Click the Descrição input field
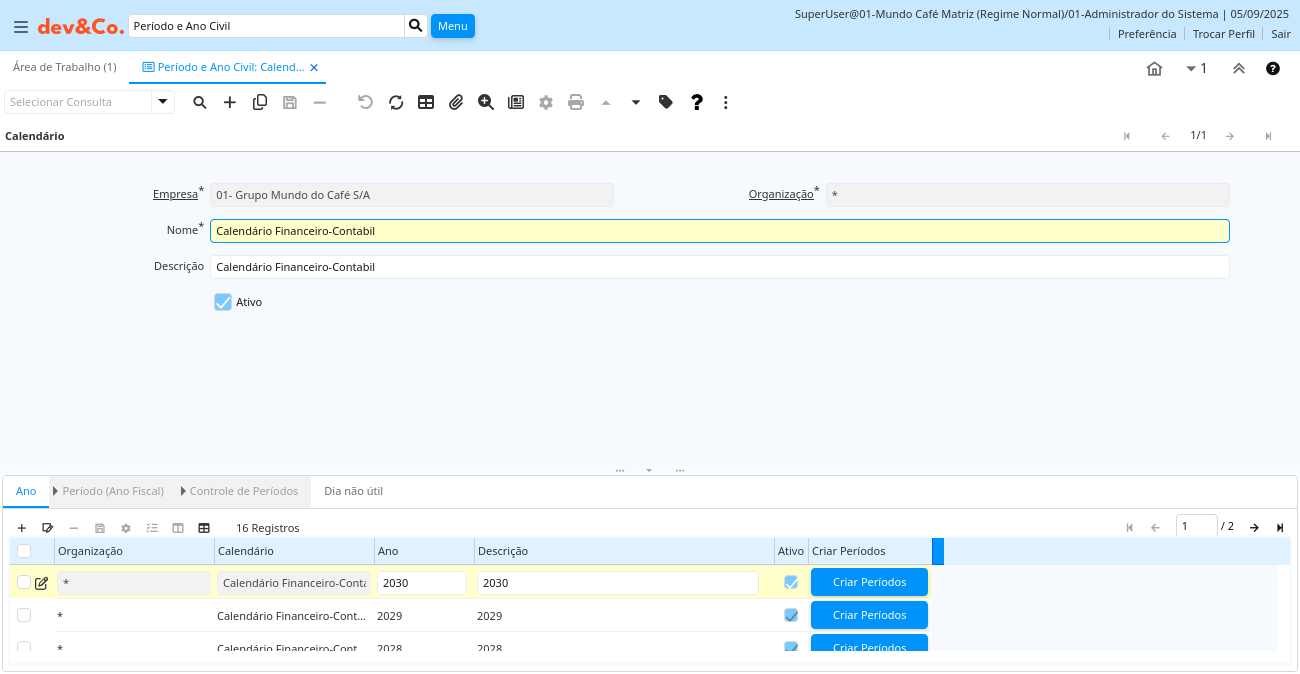The width and height of the screenshot is (1300, 674). (719, 267)
